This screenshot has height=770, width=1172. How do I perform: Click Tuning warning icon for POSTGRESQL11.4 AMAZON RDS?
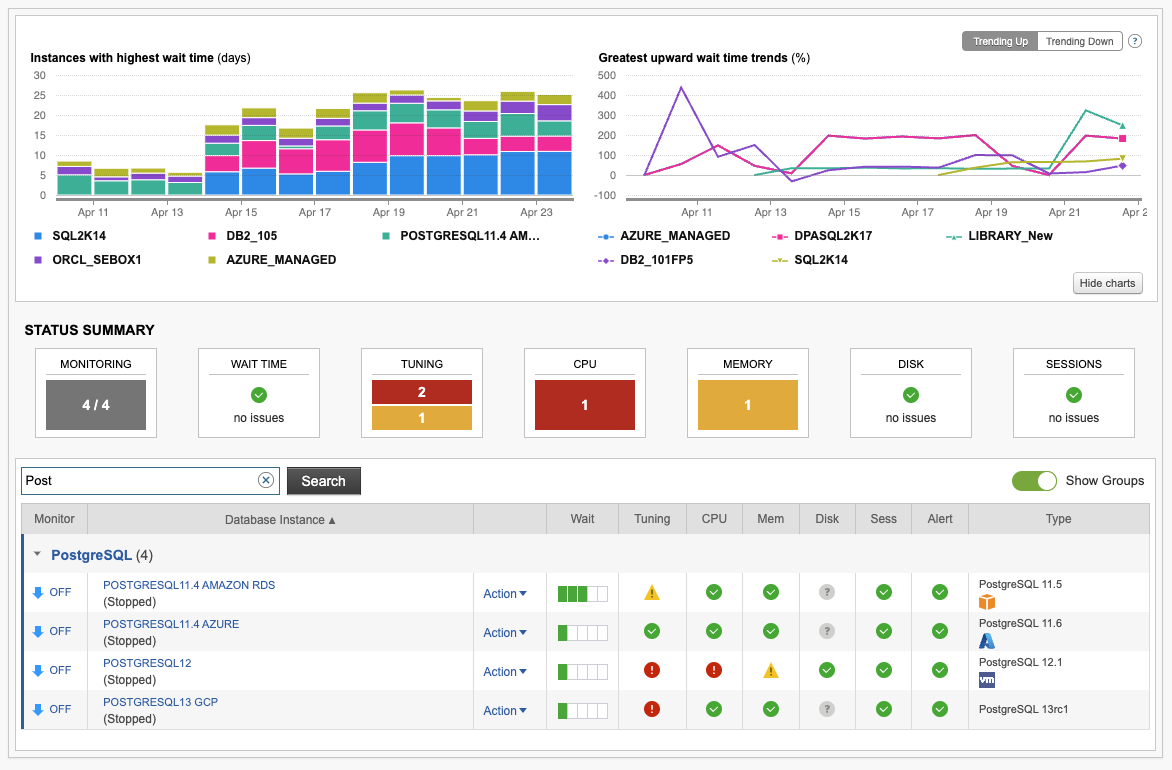tap(652, 593)
